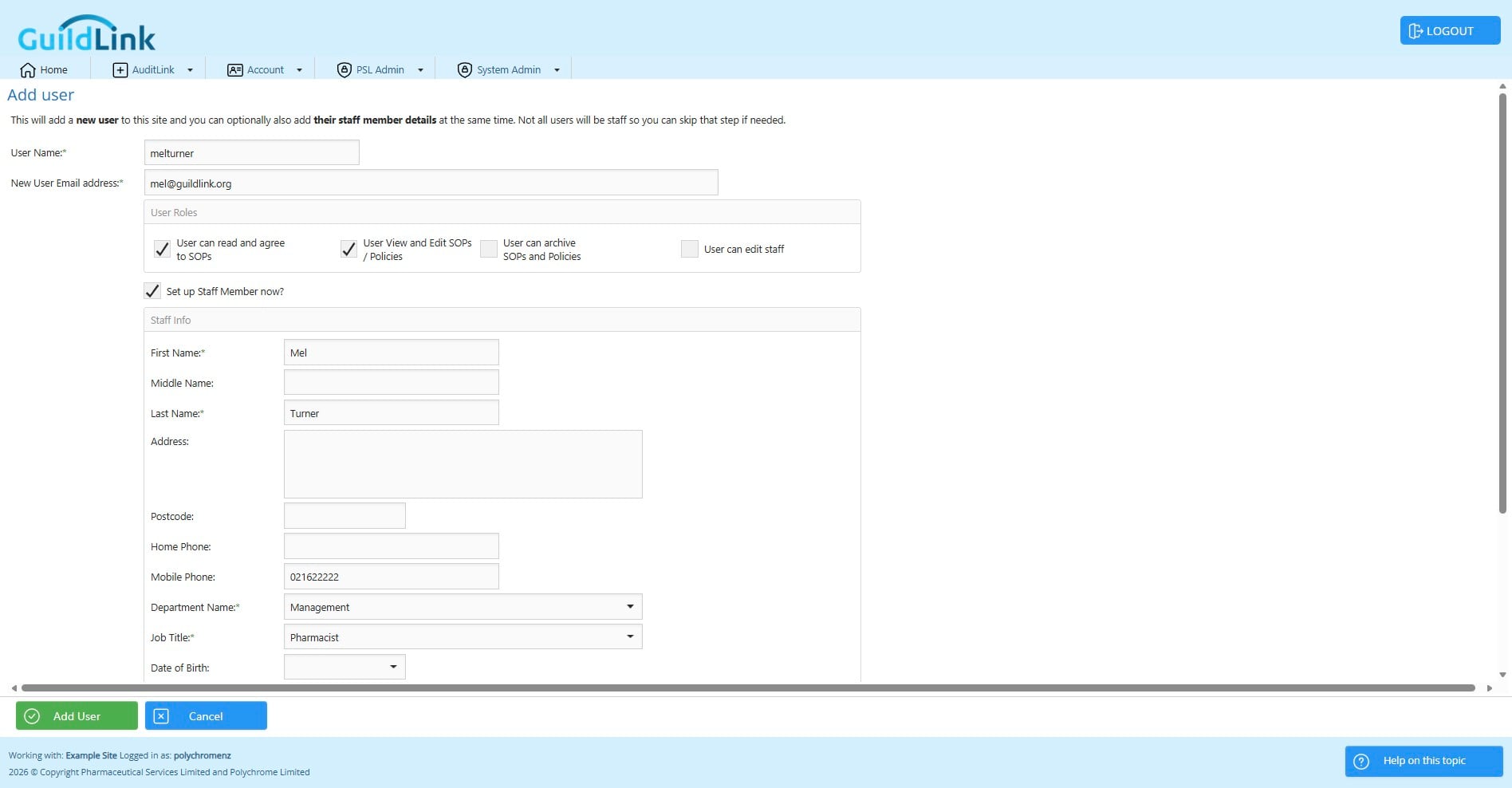Open the Department Name dropdown
Viewport: 1512px width, 788px height.
pyautogui.click(x=630, y=607)
